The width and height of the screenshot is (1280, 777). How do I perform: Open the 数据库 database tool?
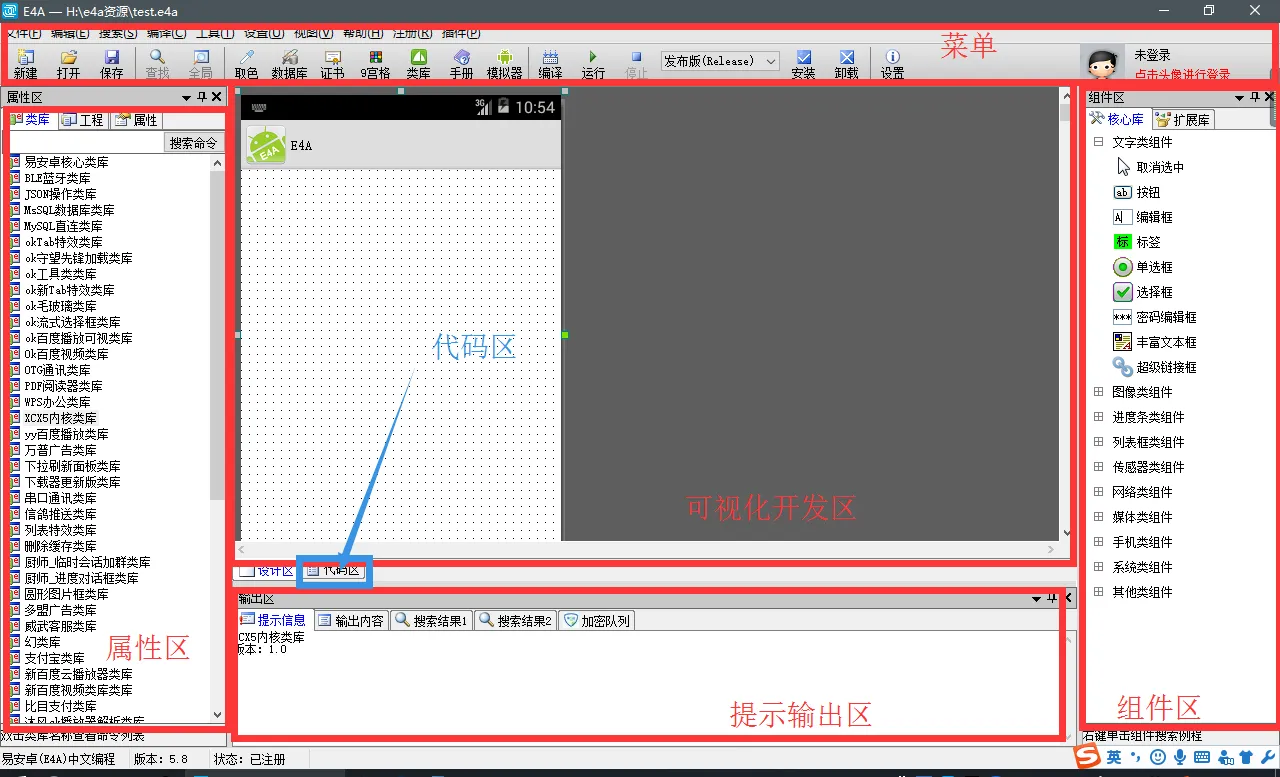[x=289, y=64]
